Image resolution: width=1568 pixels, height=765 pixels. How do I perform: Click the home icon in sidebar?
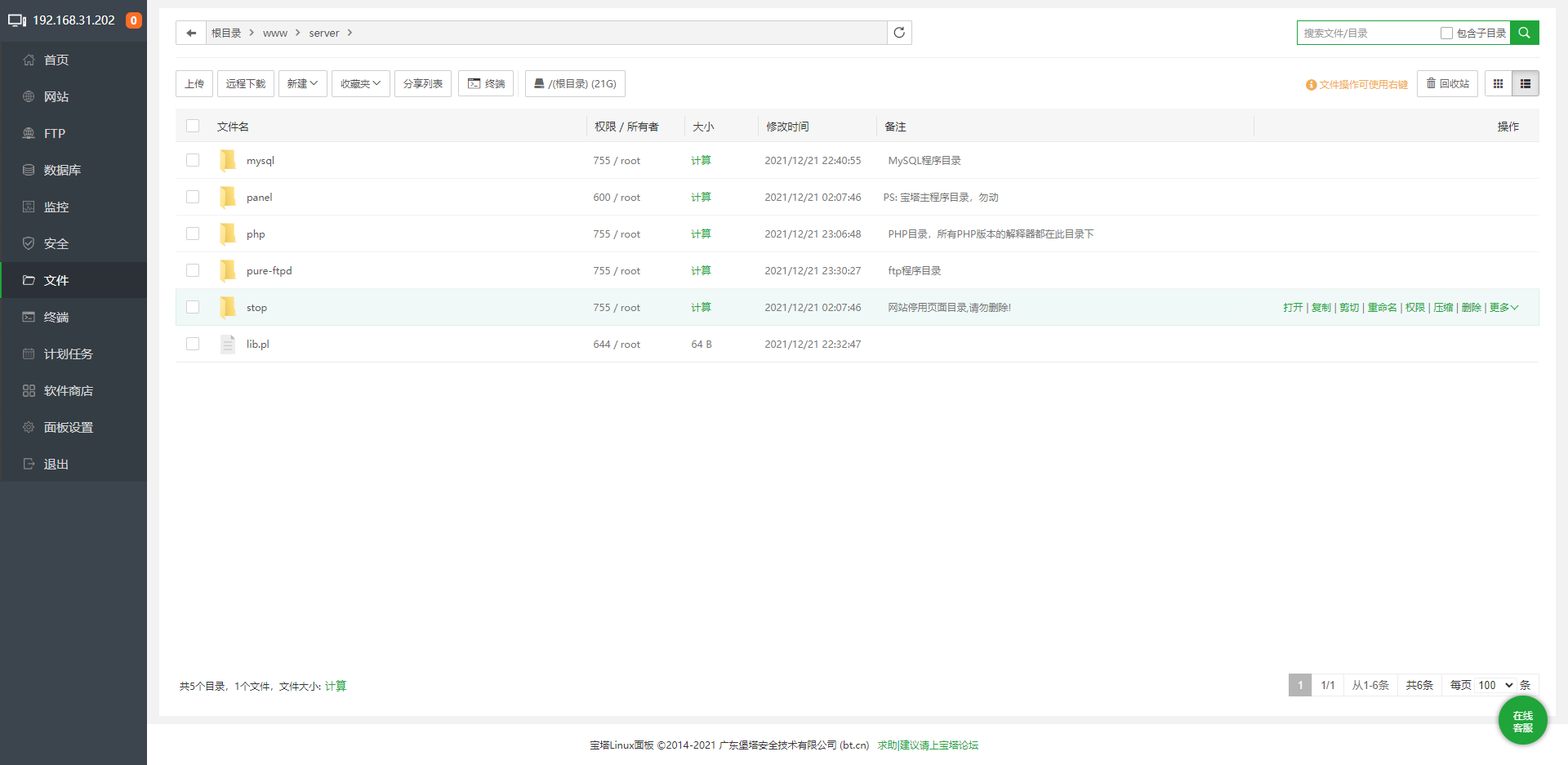[29, 60]
